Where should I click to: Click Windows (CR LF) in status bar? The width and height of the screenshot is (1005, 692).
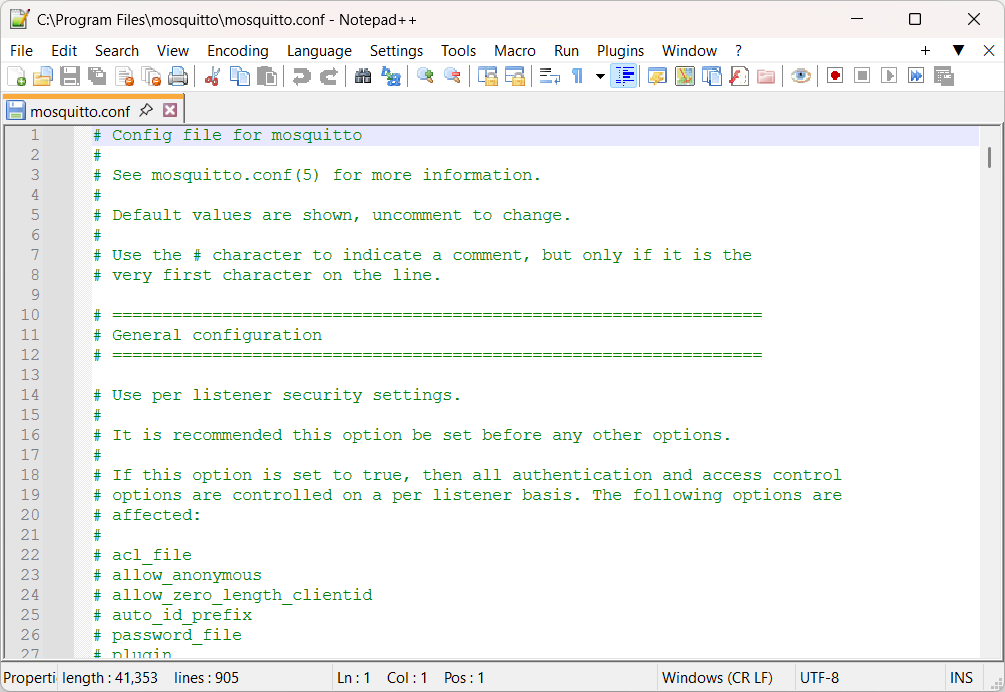tap(717, 677)
